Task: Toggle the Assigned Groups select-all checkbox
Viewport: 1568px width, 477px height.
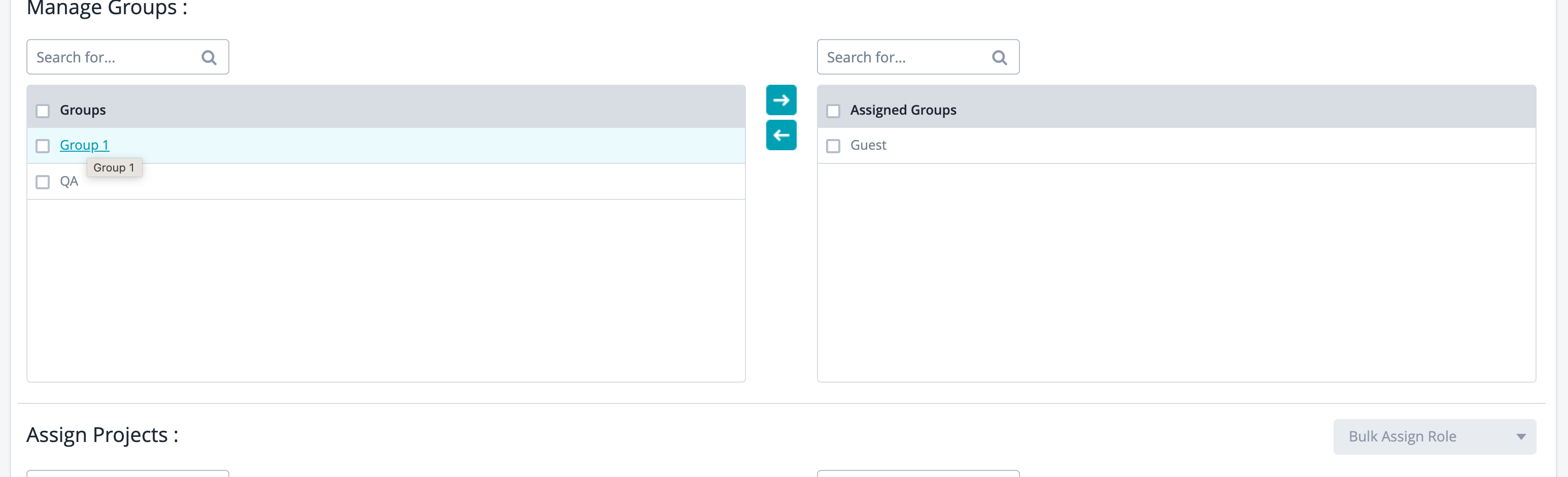Action: click(833, 111)
